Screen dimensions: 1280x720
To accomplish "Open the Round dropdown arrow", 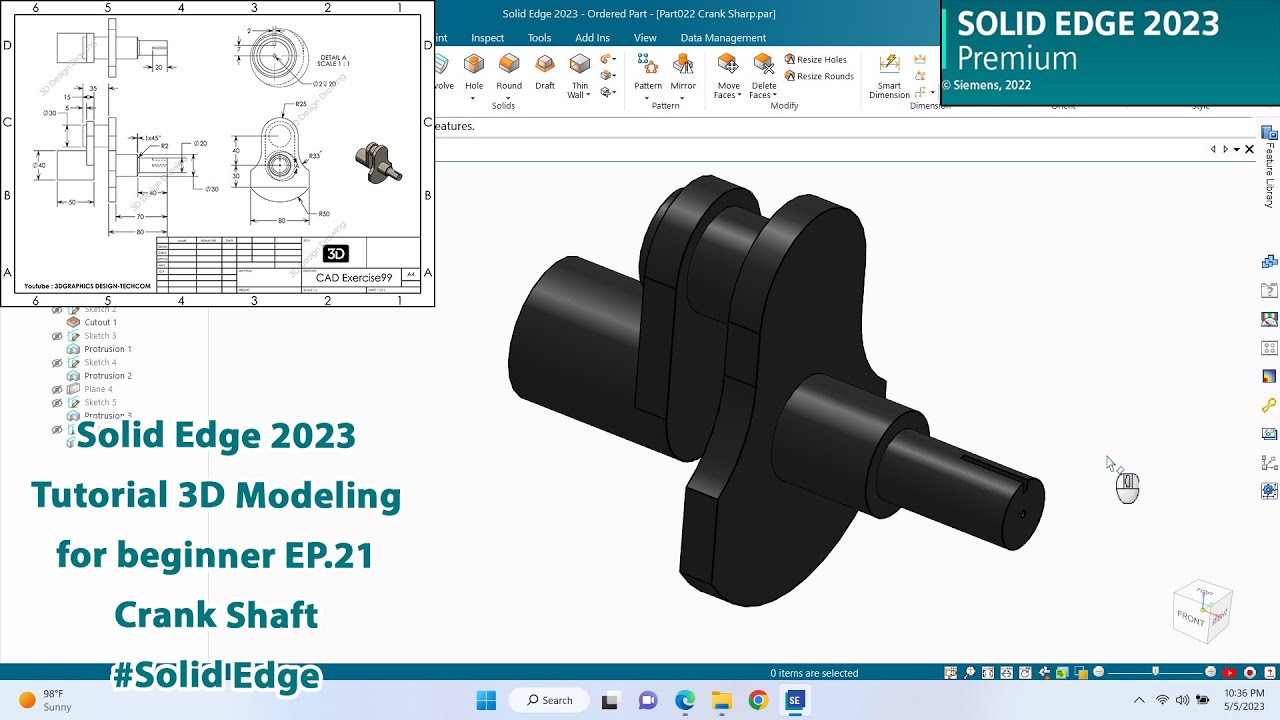I will coord(509,97).
